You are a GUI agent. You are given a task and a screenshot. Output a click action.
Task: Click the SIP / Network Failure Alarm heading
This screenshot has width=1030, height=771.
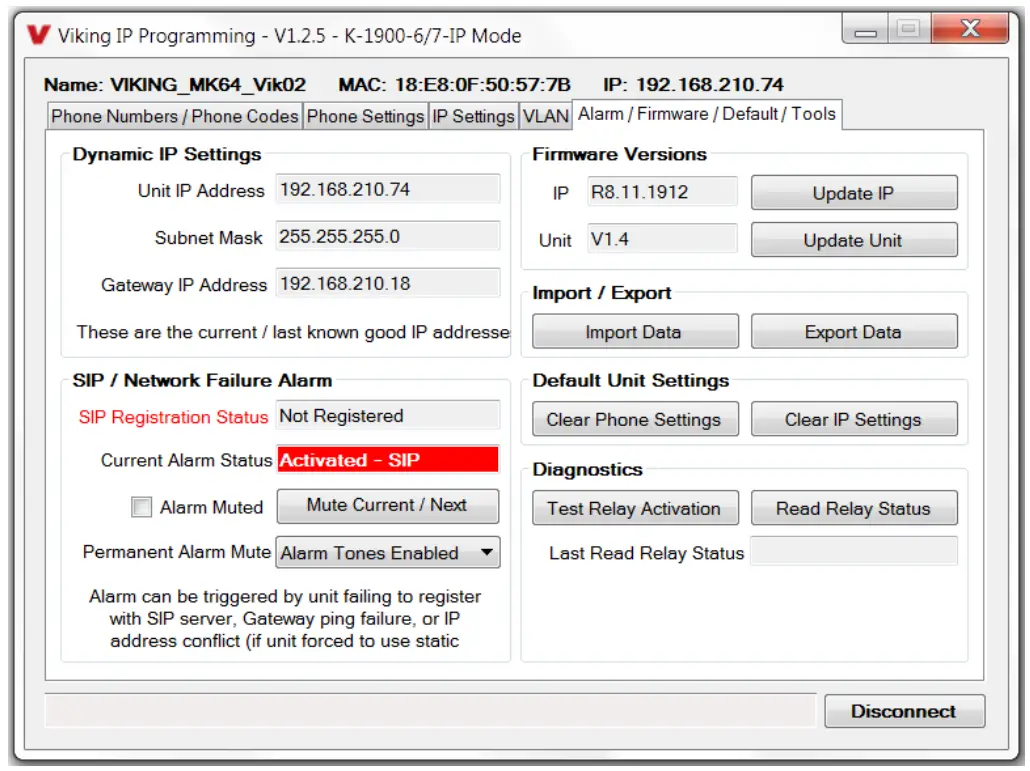[202, 381]
